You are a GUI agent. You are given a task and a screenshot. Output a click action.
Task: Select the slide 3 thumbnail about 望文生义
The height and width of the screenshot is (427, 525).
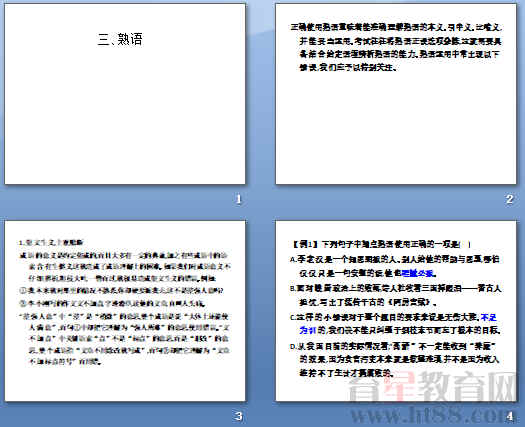(125, 311)
